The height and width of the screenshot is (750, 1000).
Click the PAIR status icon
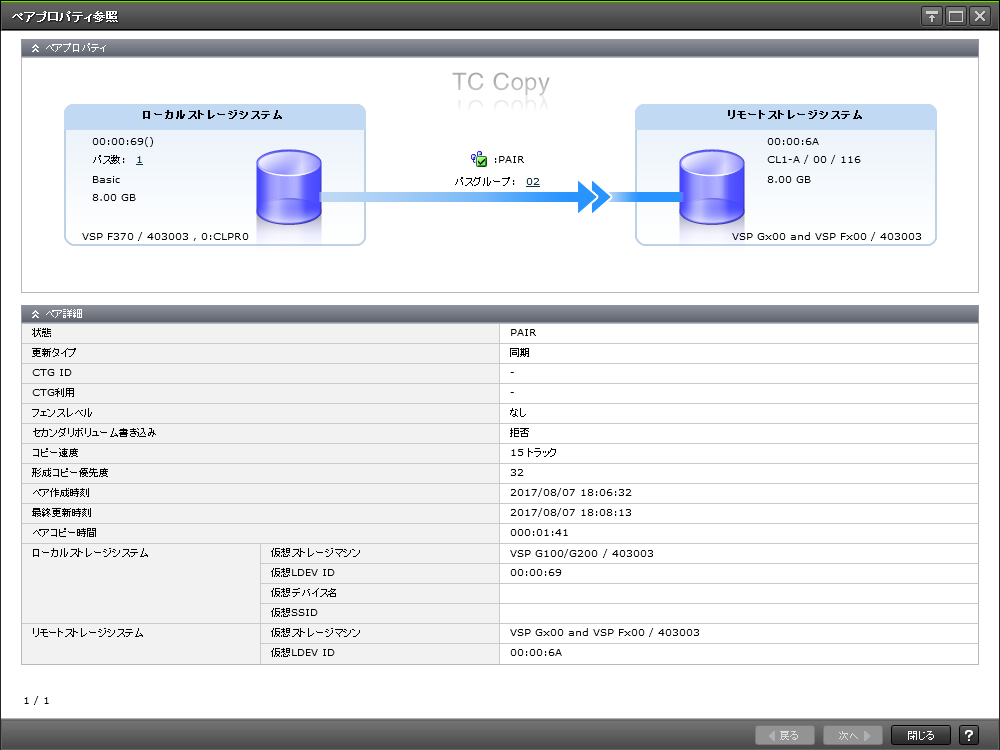[479, 159]
